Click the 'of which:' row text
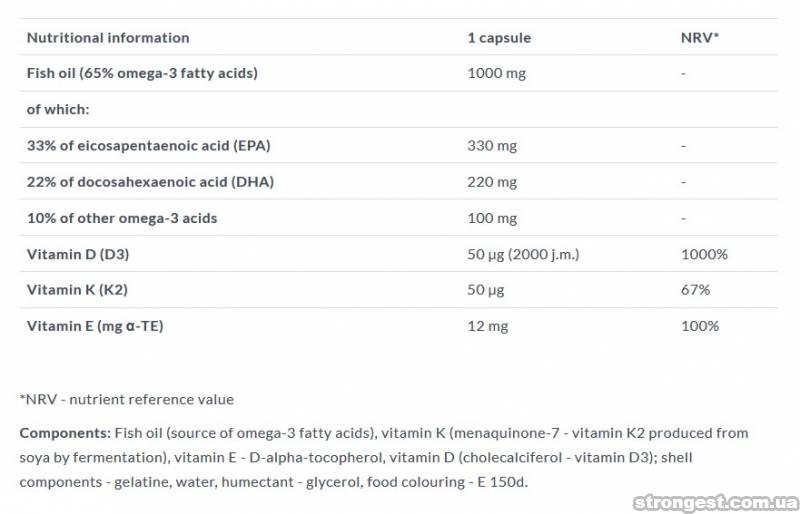This screenshot has width=800, height=514. 58,109
